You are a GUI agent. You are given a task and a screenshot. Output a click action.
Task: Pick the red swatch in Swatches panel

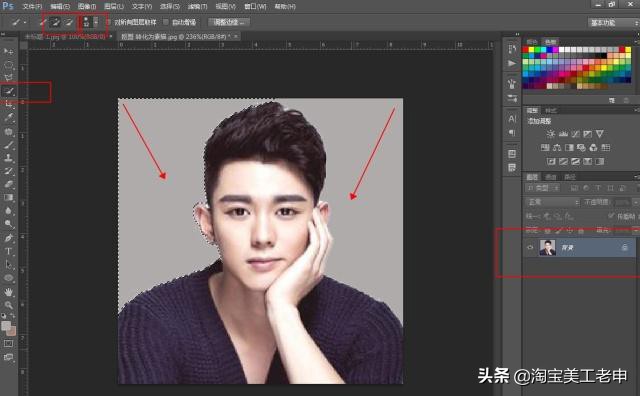[x=525, y=50]
